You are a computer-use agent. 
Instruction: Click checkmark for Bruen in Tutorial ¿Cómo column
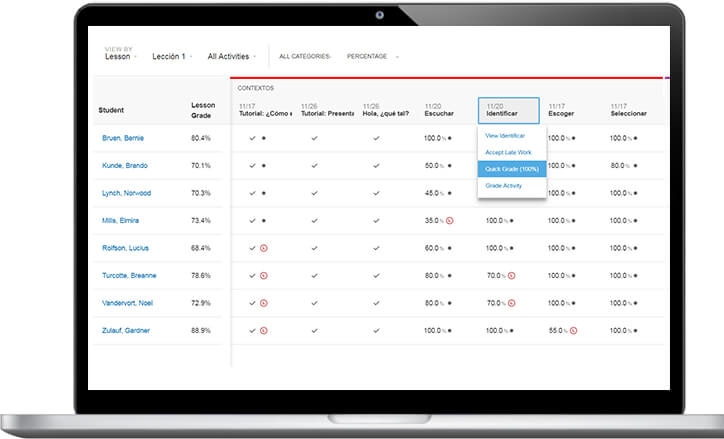[x=252, y=138]
